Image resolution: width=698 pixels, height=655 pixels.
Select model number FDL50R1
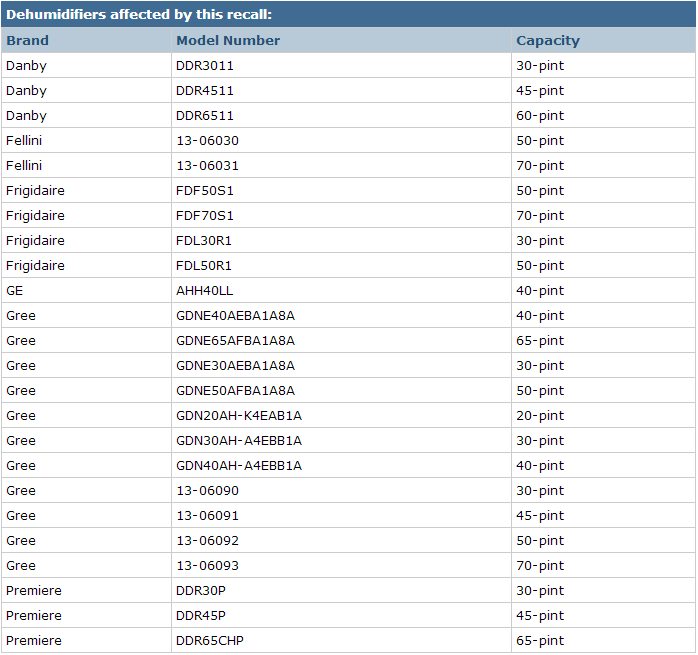coord(204,266)
